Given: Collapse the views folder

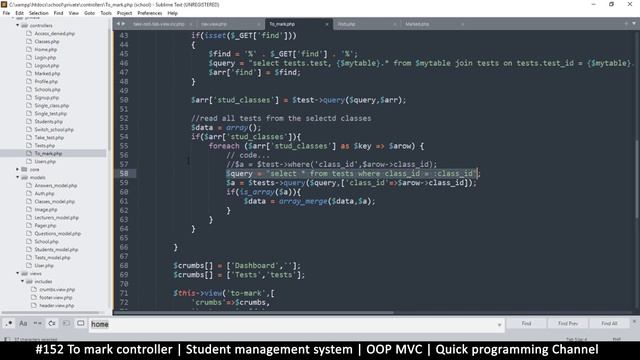Looking at the screenshot, I should (18, 273).
